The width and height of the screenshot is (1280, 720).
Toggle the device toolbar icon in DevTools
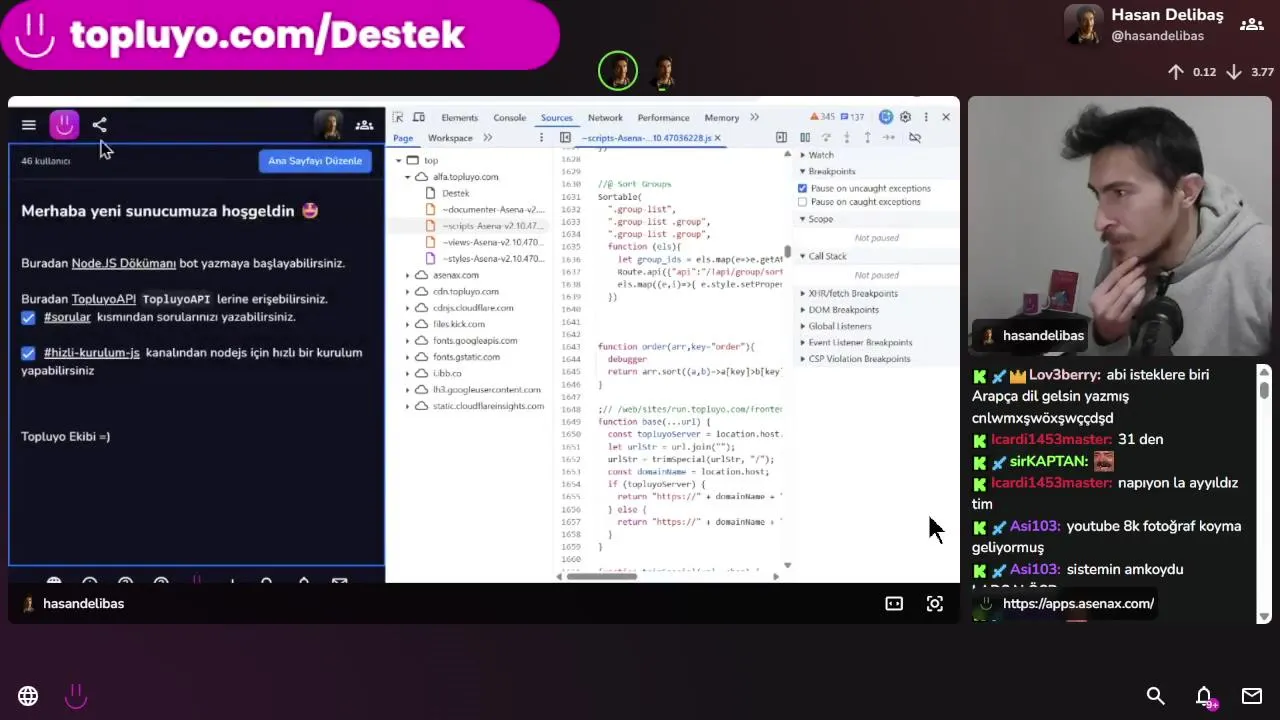click(x=419, y=117)
